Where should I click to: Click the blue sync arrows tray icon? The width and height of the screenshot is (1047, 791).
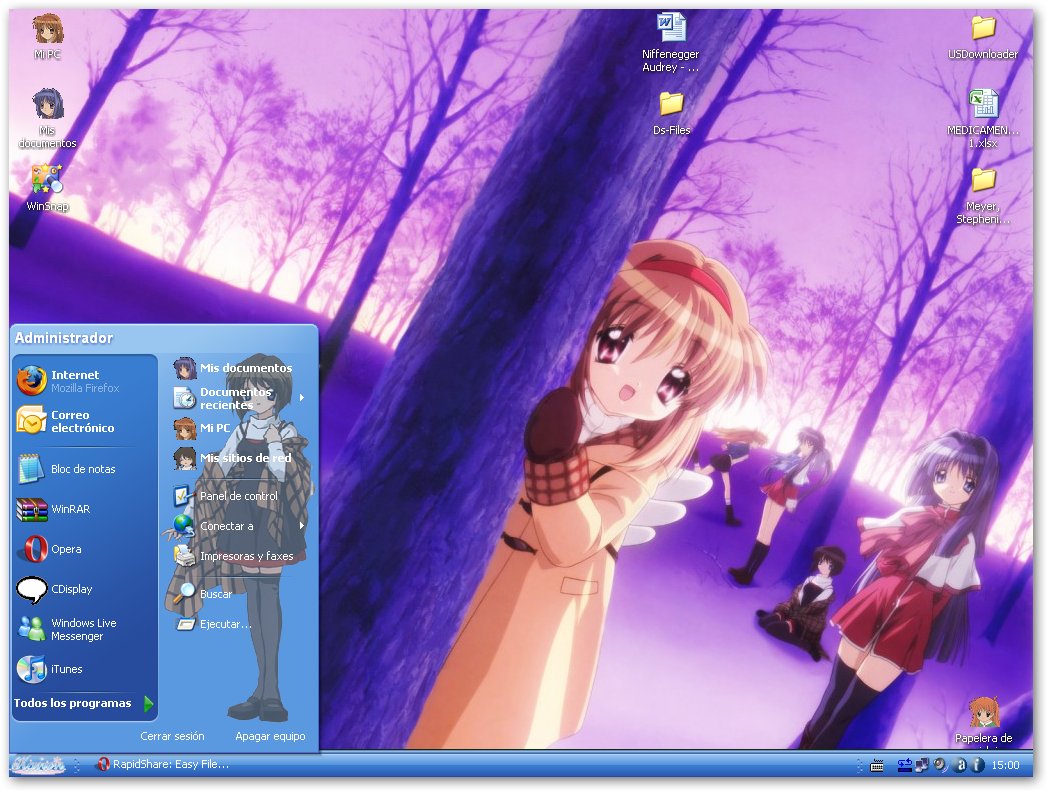point(905,765)
